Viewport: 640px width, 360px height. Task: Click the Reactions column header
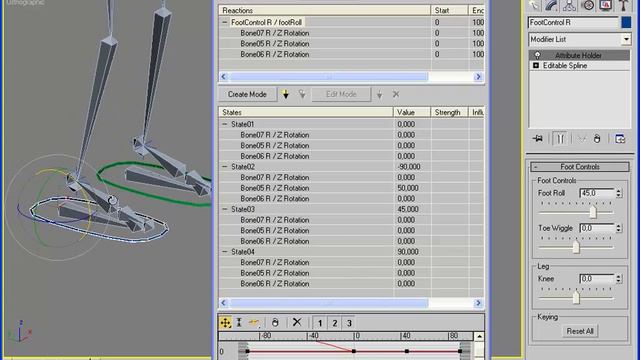pyautogui.click(x=324, y=10)
